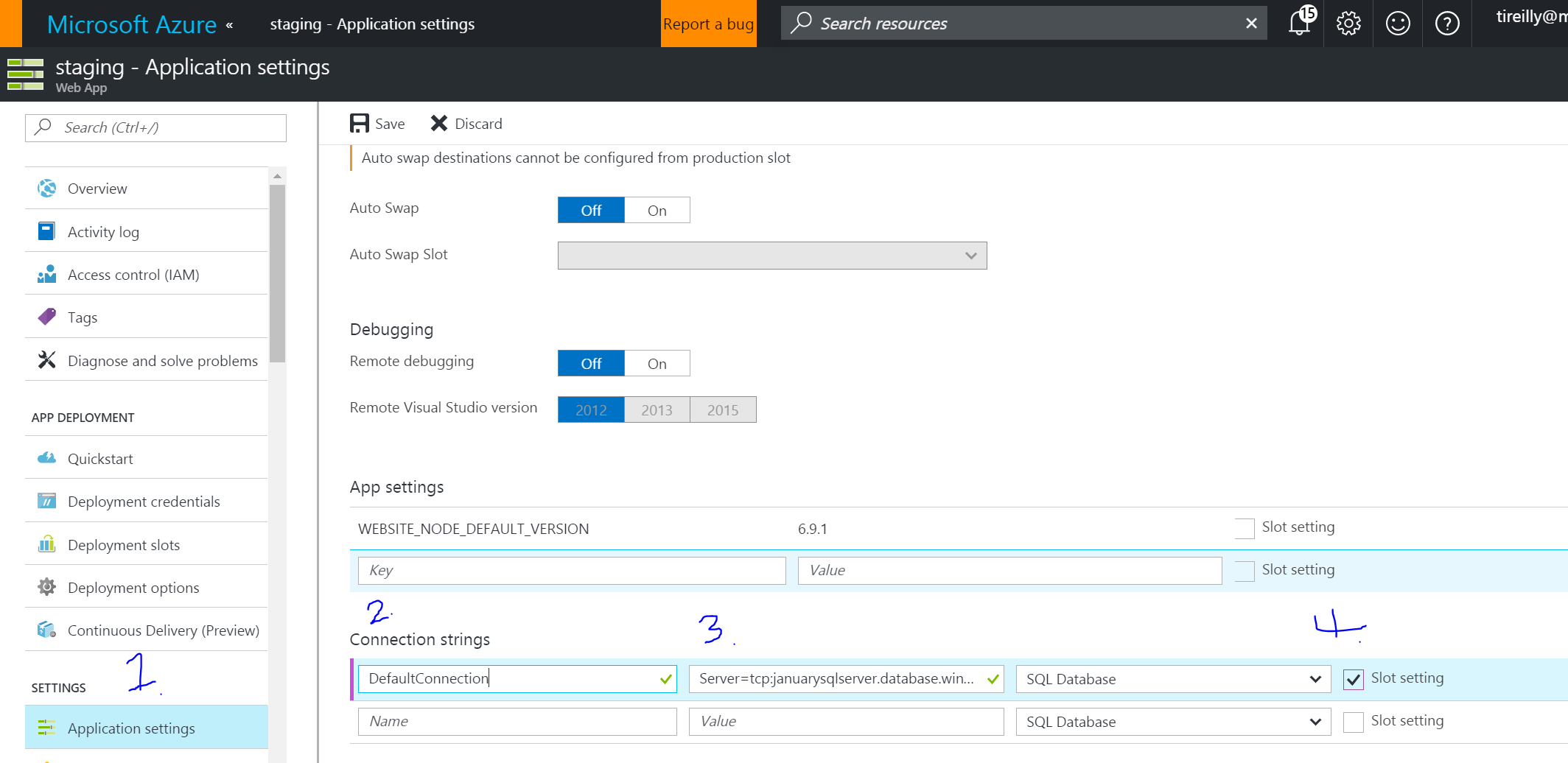The width and height of the screenshot is (1568, 763).
Task: Click the Access control people icon
Action: (46, 275)
